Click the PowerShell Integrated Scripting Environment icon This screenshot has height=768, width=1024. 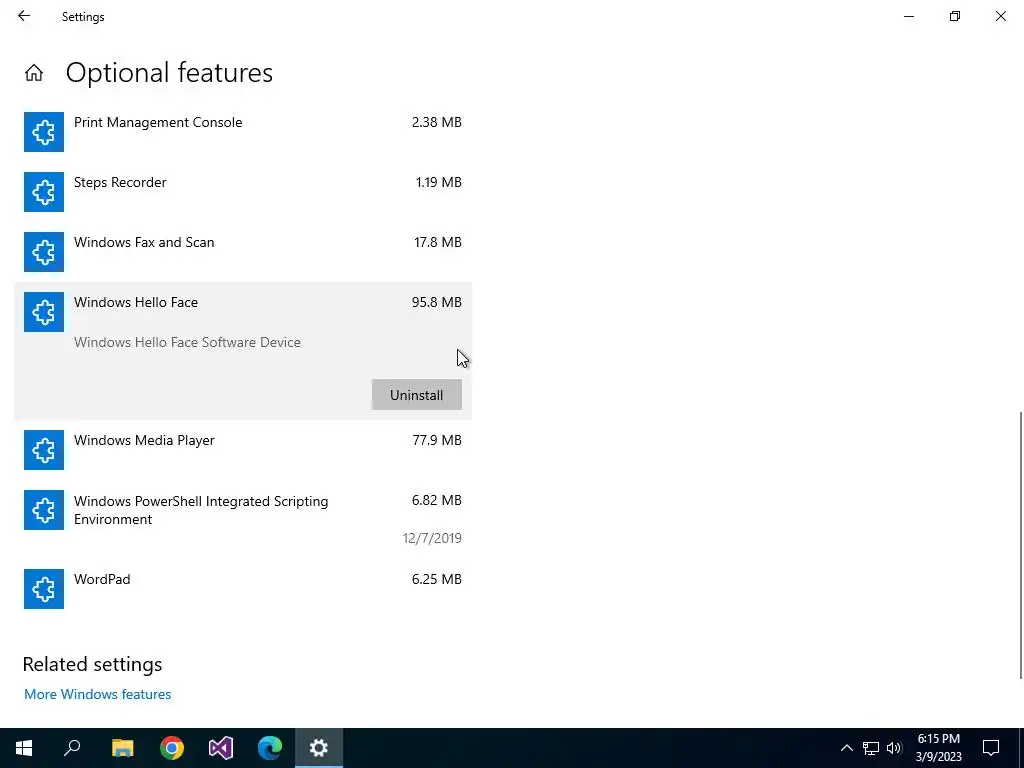click(44, 510)
